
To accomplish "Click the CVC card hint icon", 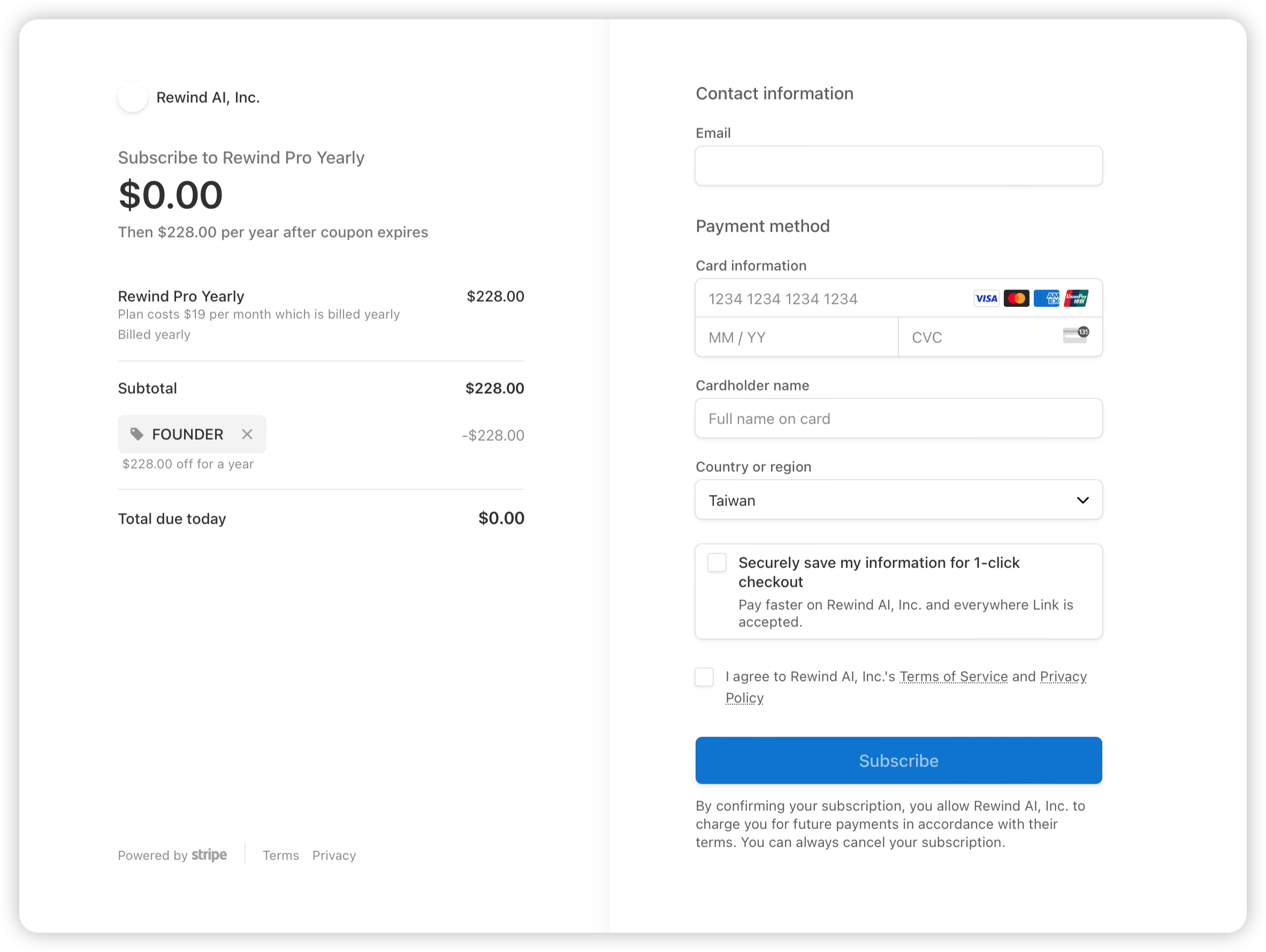I will coord(1076,335).
